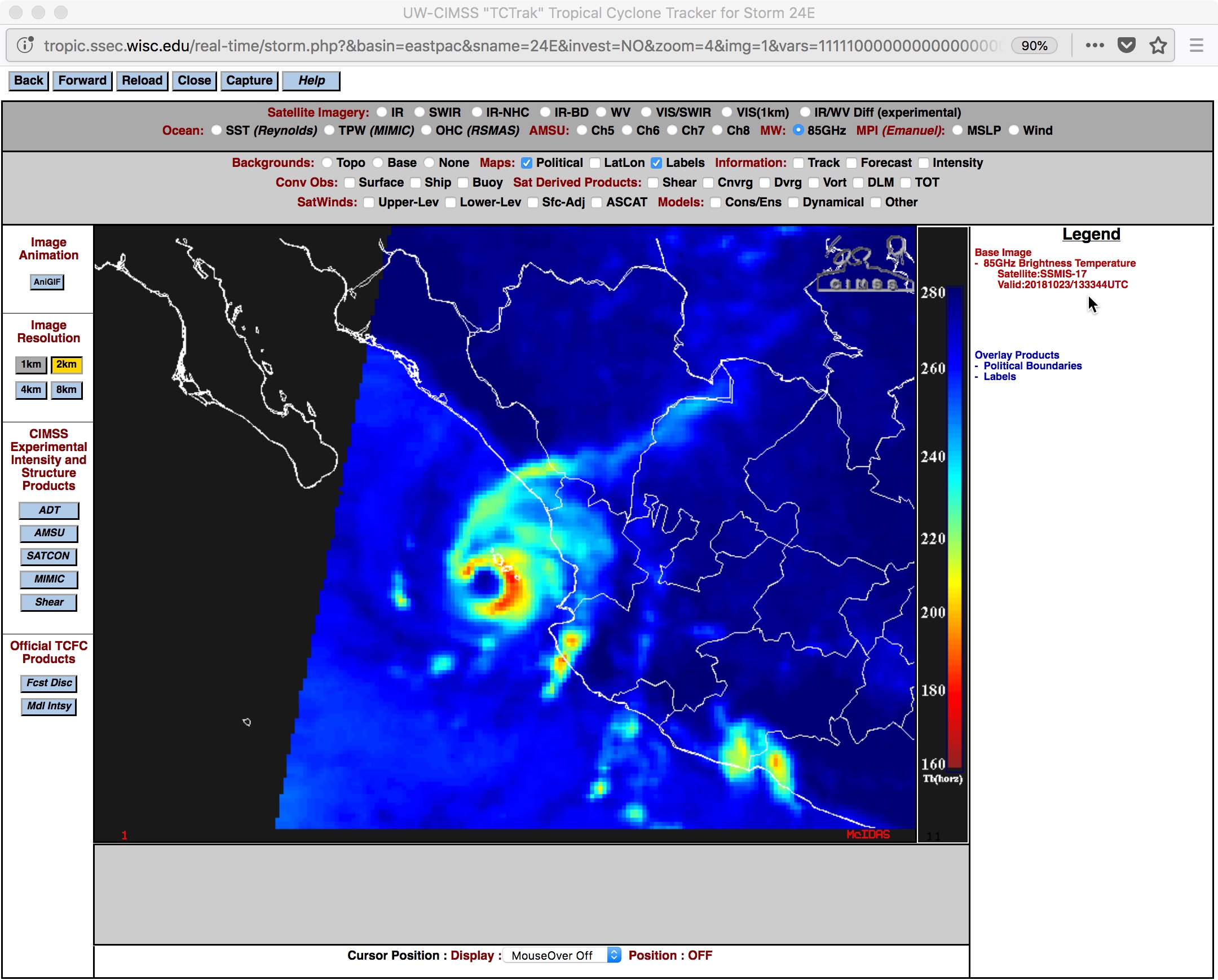Enable the Intensity information checkbox
The height and width of the screenshot is (980, 1218).
click(x=924, y=163)
